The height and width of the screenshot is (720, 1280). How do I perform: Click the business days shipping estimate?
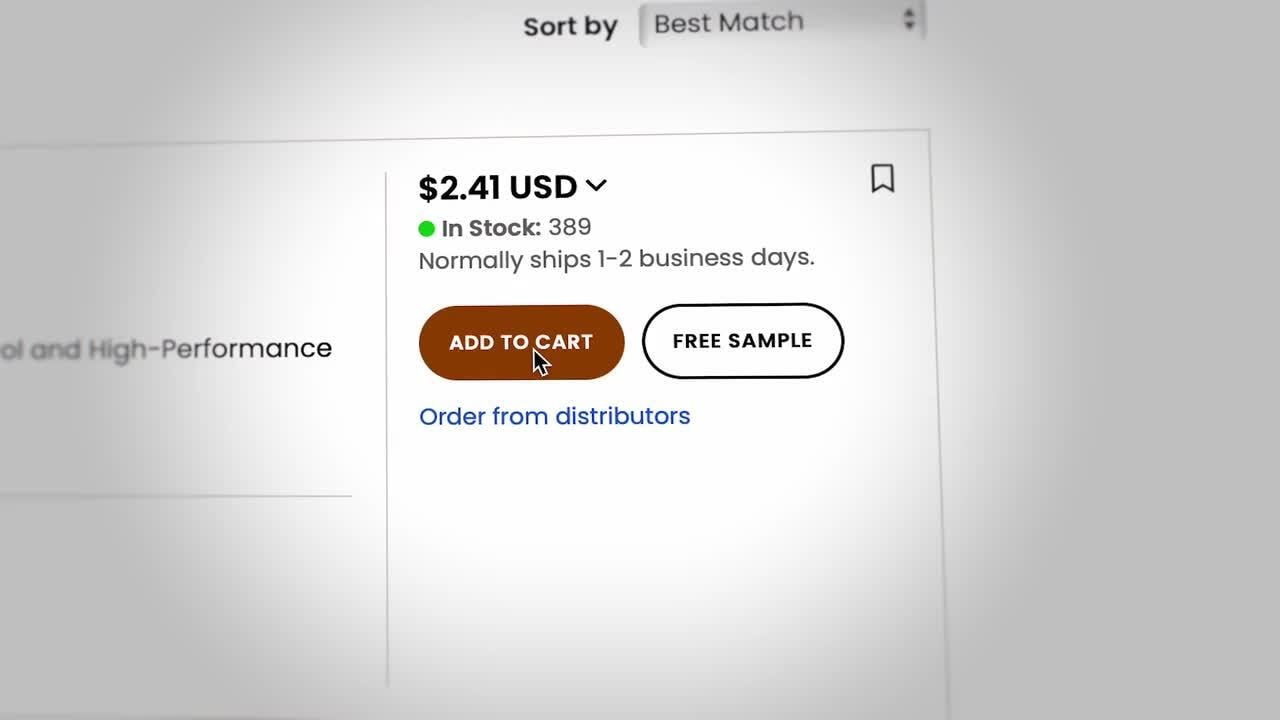(x=726, y=257)
